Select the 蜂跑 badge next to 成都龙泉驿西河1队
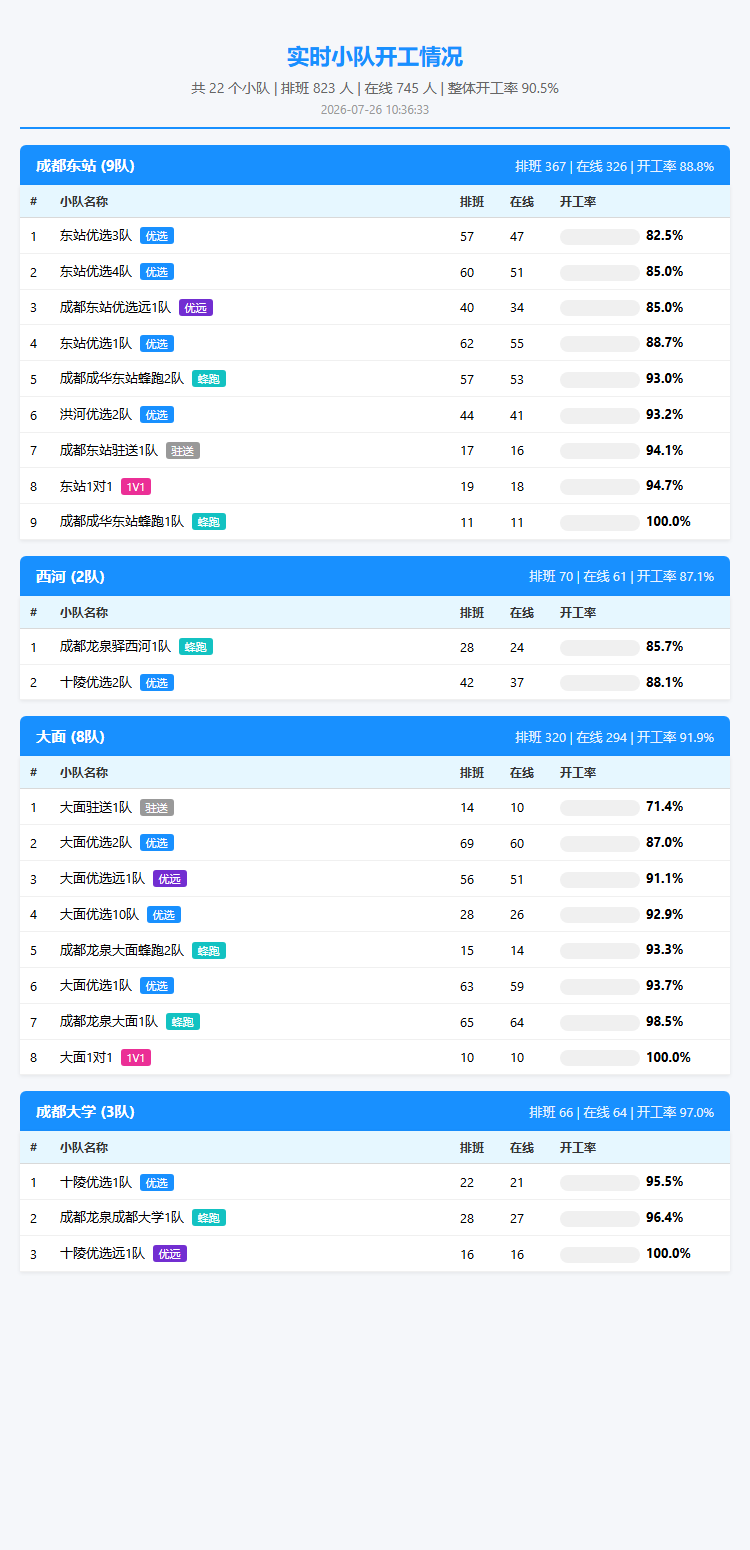 coord(196,647)
